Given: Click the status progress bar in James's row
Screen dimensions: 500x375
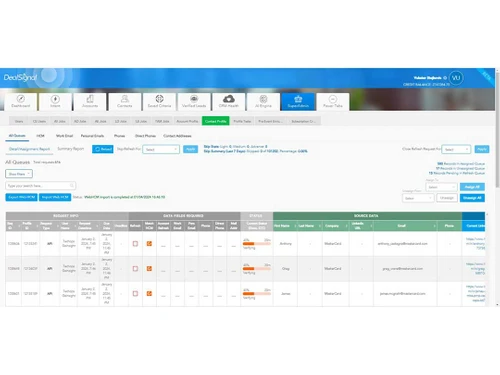Looking at the screenshot, I should click(x=257, y=294).
